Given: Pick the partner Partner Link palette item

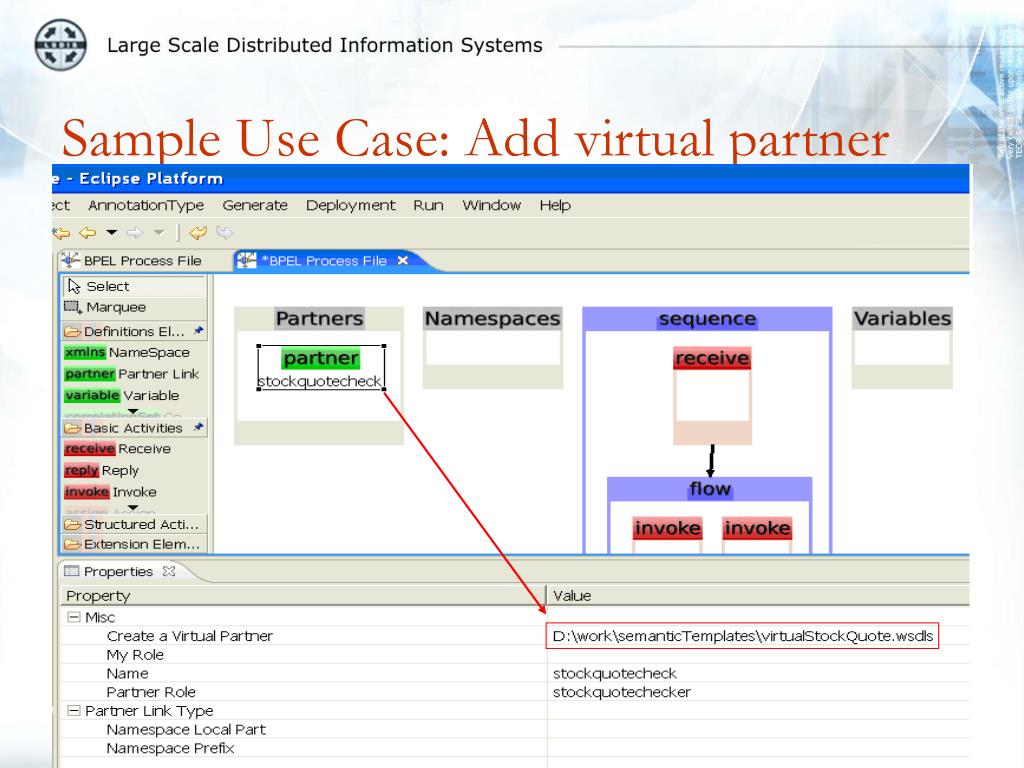Looking at the screenshot, I should 132,374.
